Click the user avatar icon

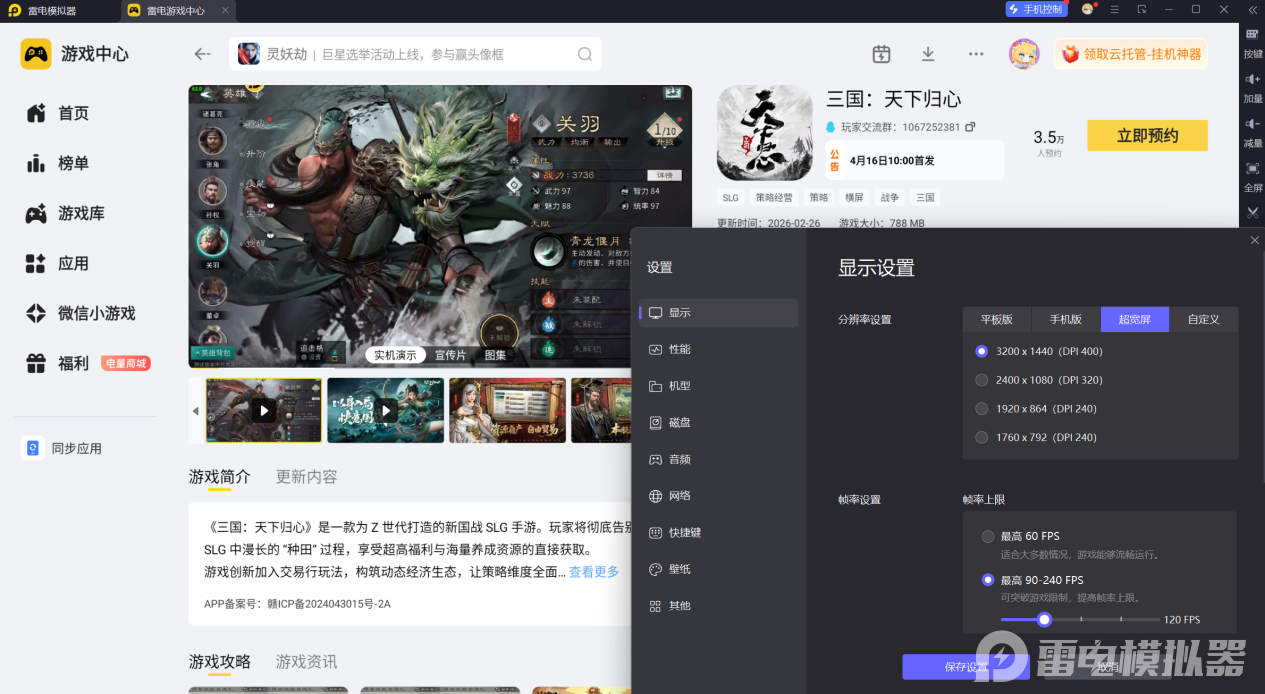1024,54
